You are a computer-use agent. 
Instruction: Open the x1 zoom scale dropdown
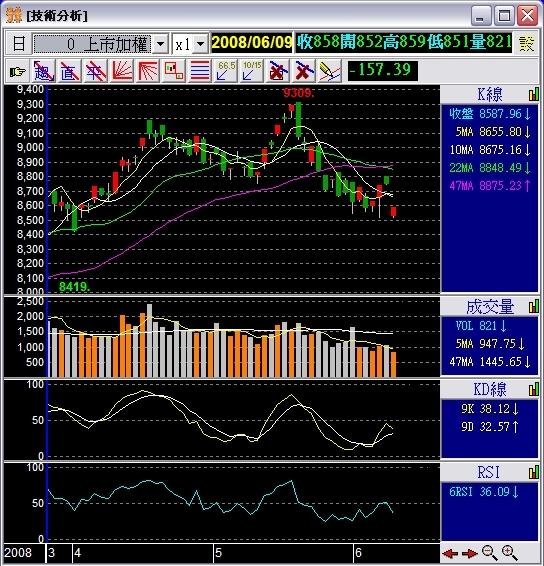(200, 44)
